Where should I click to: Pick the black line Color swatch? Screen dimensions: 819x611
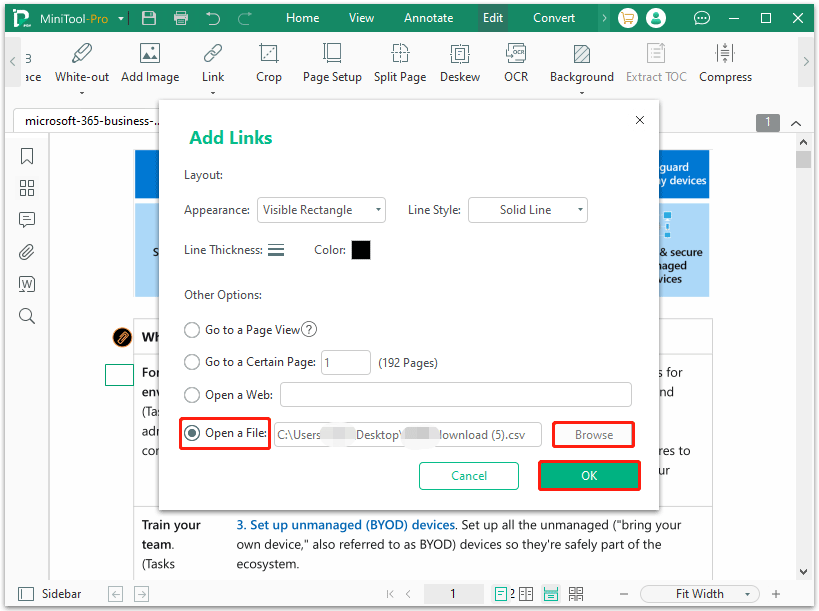tap(361, 250)
